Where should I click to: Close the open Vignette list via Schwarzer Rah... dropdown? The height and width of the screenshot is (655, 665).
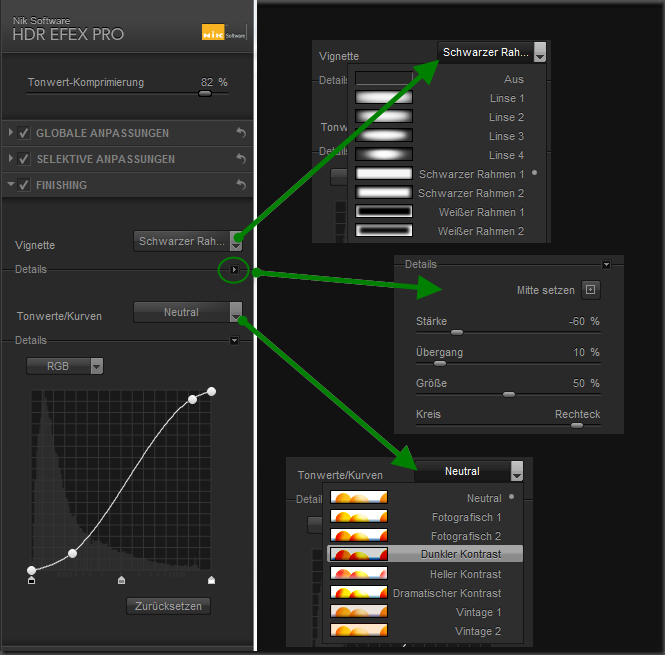click(492, 52)
